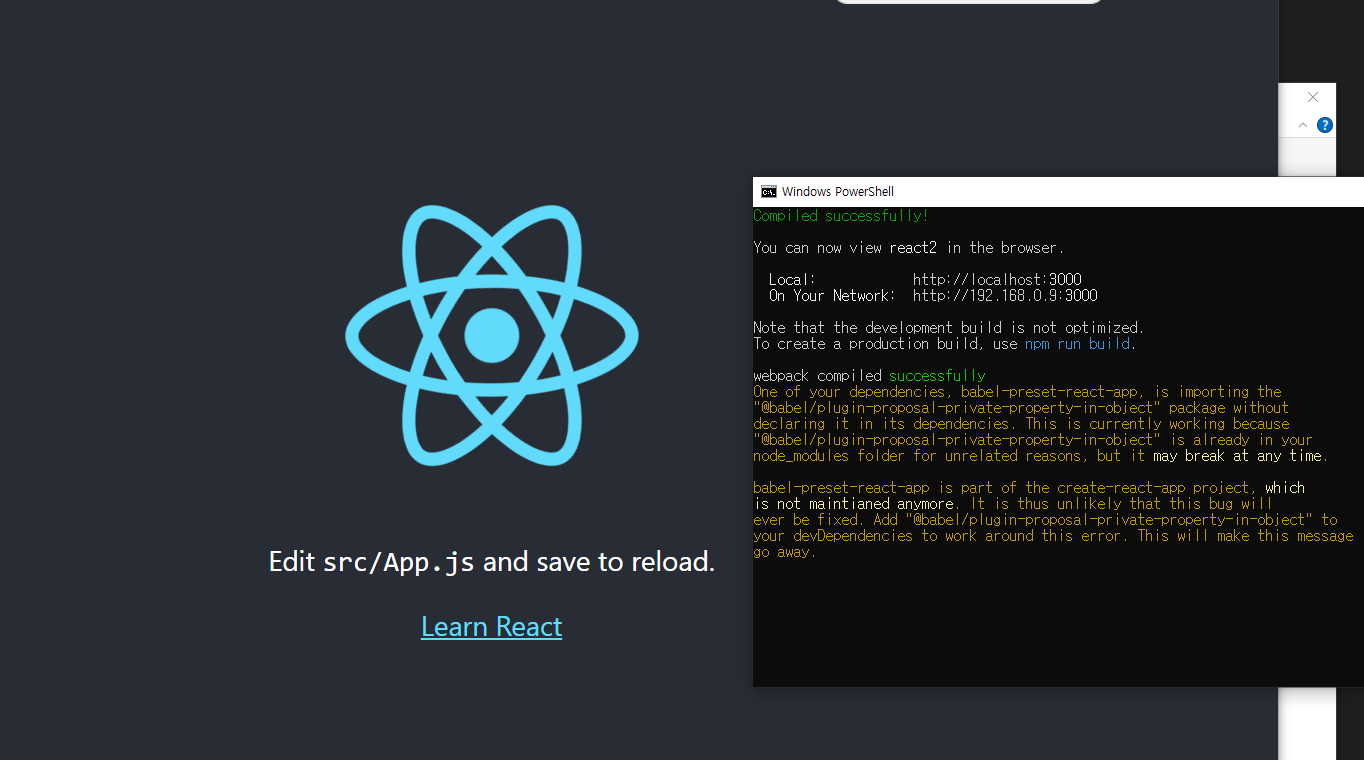The height and width of the screenshot is (760, 1364).
Task: Click the http://localhost:3000 address in terminal
Action: click(997, 280)
